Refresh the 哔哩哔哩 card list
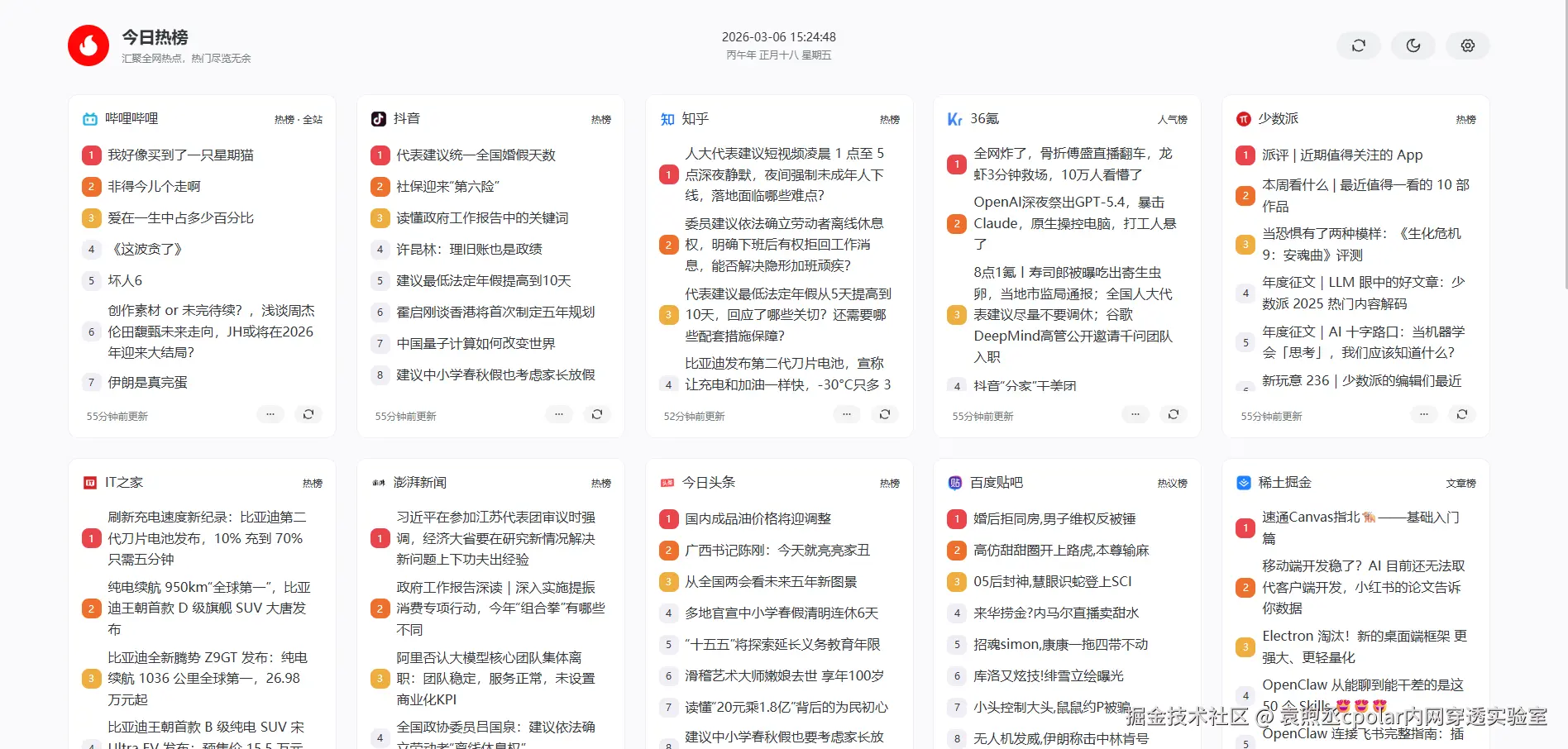This screenshot has height=749, width=1568. [308, 414]
